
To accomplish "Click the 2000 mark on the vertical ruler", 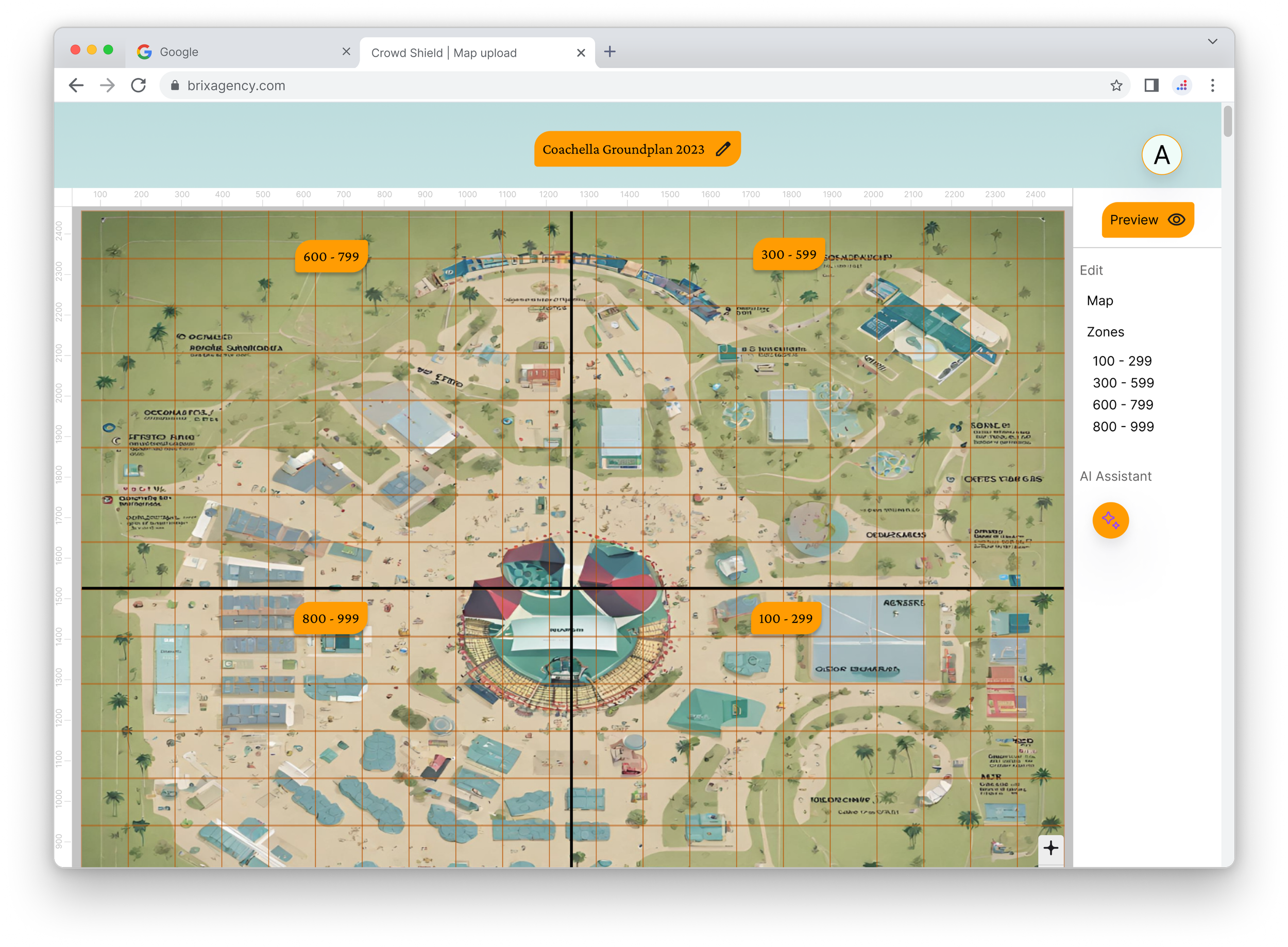I will (x=59, y=393).
